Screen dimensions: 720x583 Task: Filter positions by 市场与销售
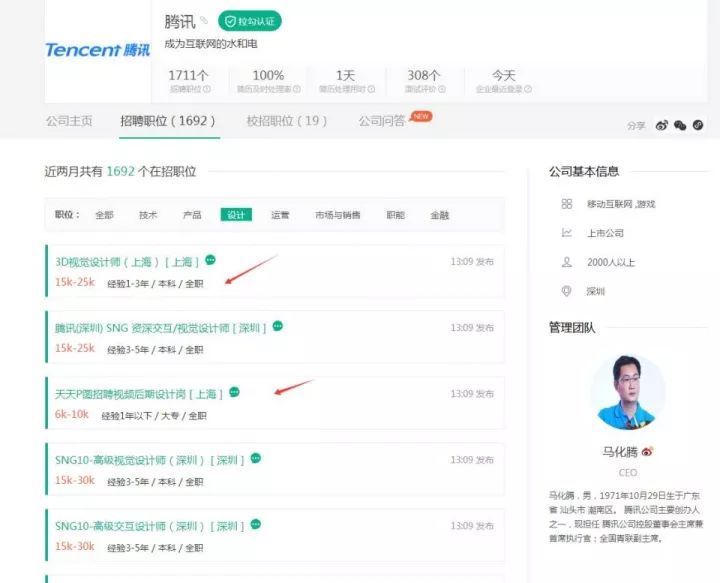point(338,215)
